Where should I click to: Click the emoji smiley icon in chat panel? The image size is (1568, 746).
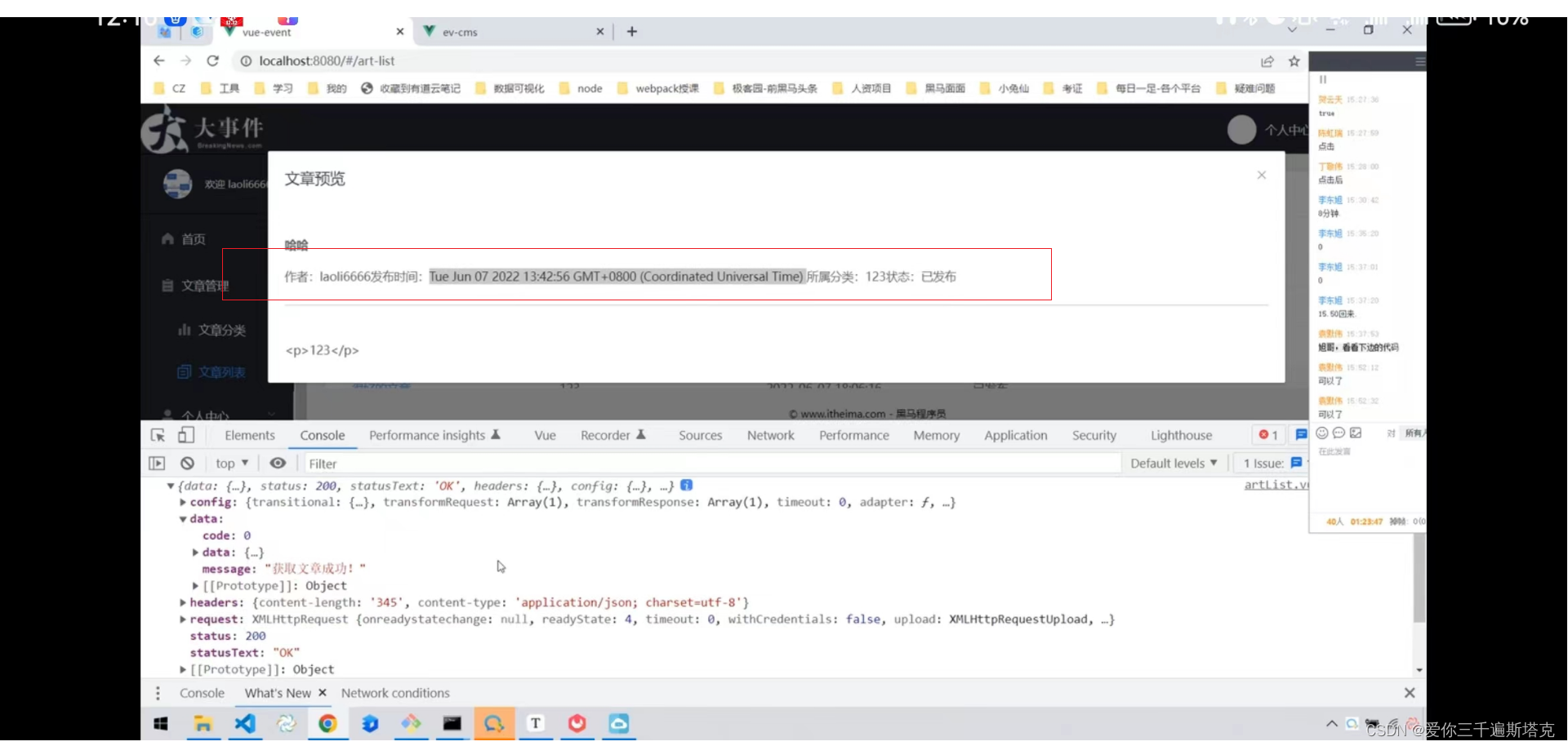tap(1322, 433)
